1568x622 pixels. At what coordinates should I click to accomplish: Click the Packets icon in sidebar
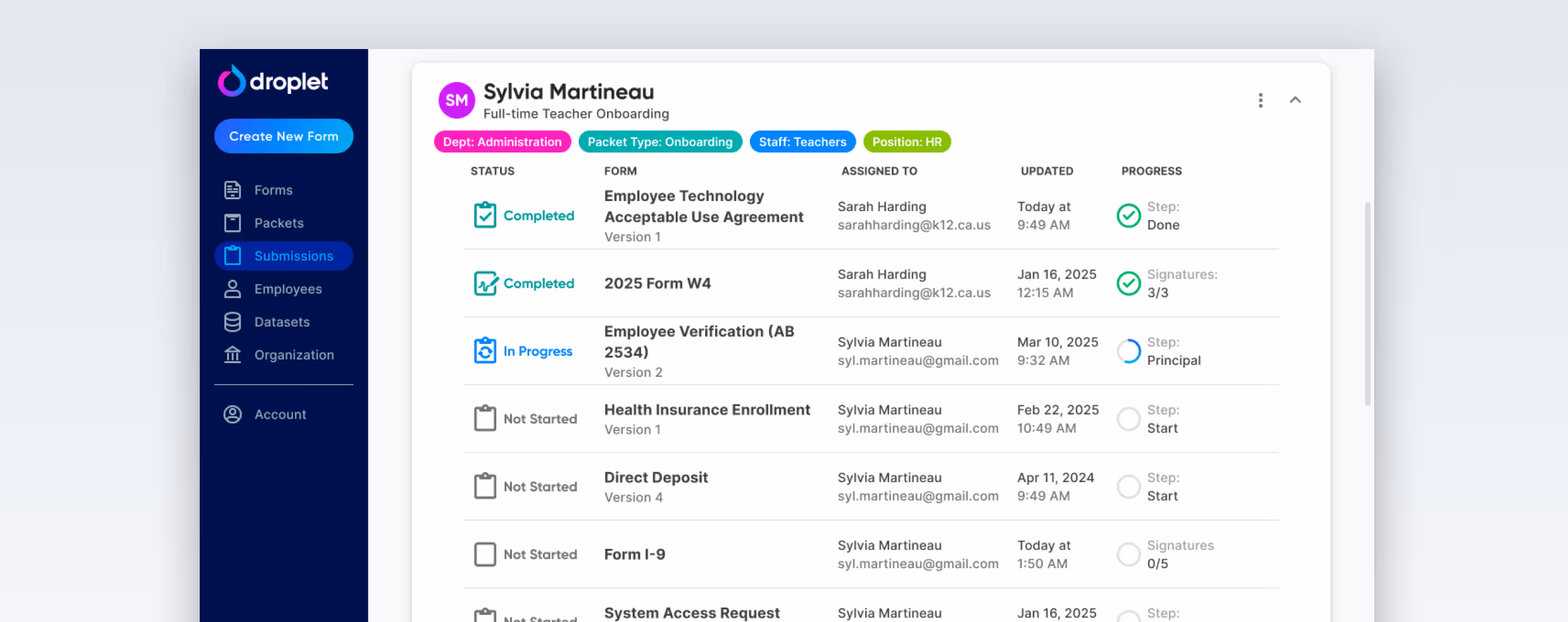coord(233,222)
